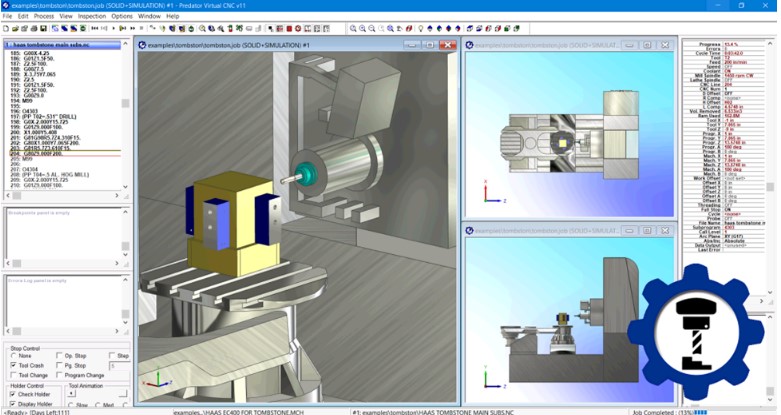Open the Help menu

coord(172,16)
